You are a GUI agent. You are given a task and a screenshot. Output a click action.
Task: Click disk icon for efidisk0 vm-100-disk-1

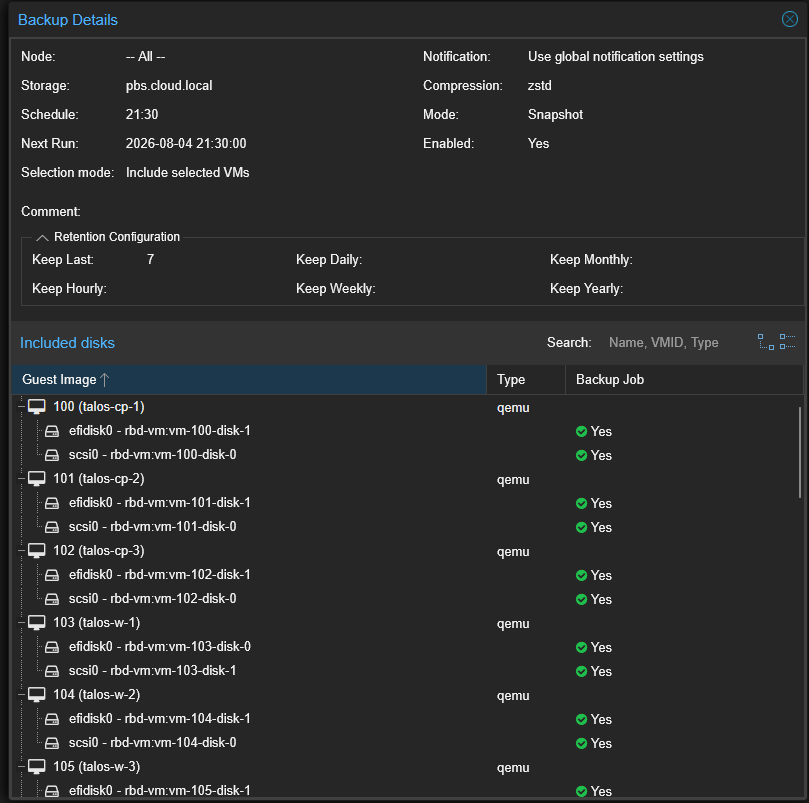click(x=52, y=431)
